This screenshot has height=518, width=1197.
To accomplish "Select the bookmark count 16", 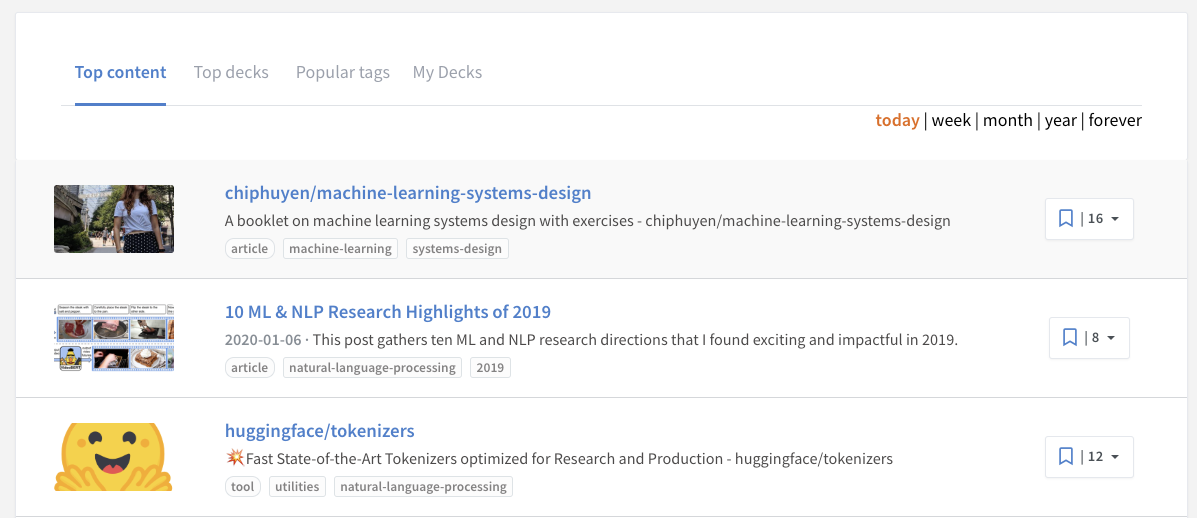I will point(1095,219).
